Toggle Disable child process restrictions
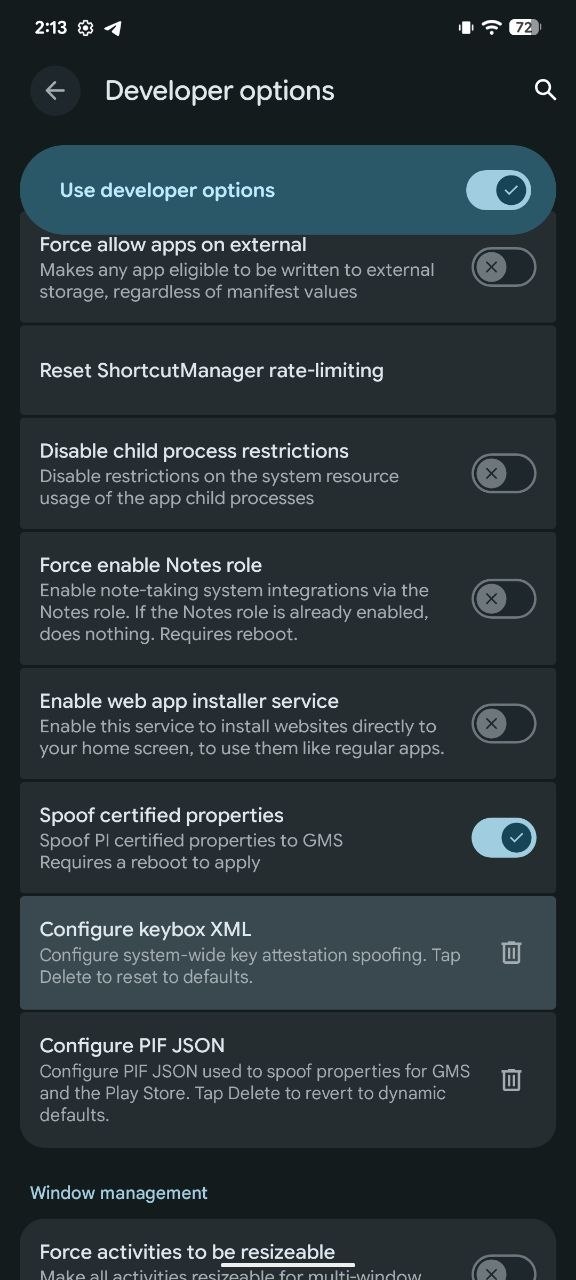Screen dimensions: 576x1280 coord(504,473)
